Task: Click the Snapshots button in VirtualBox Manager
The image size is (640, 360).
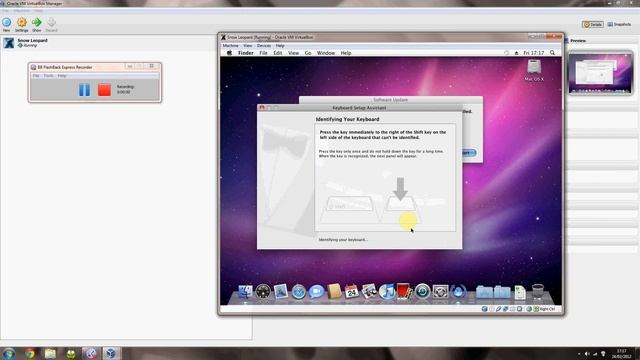Action: 619,24
